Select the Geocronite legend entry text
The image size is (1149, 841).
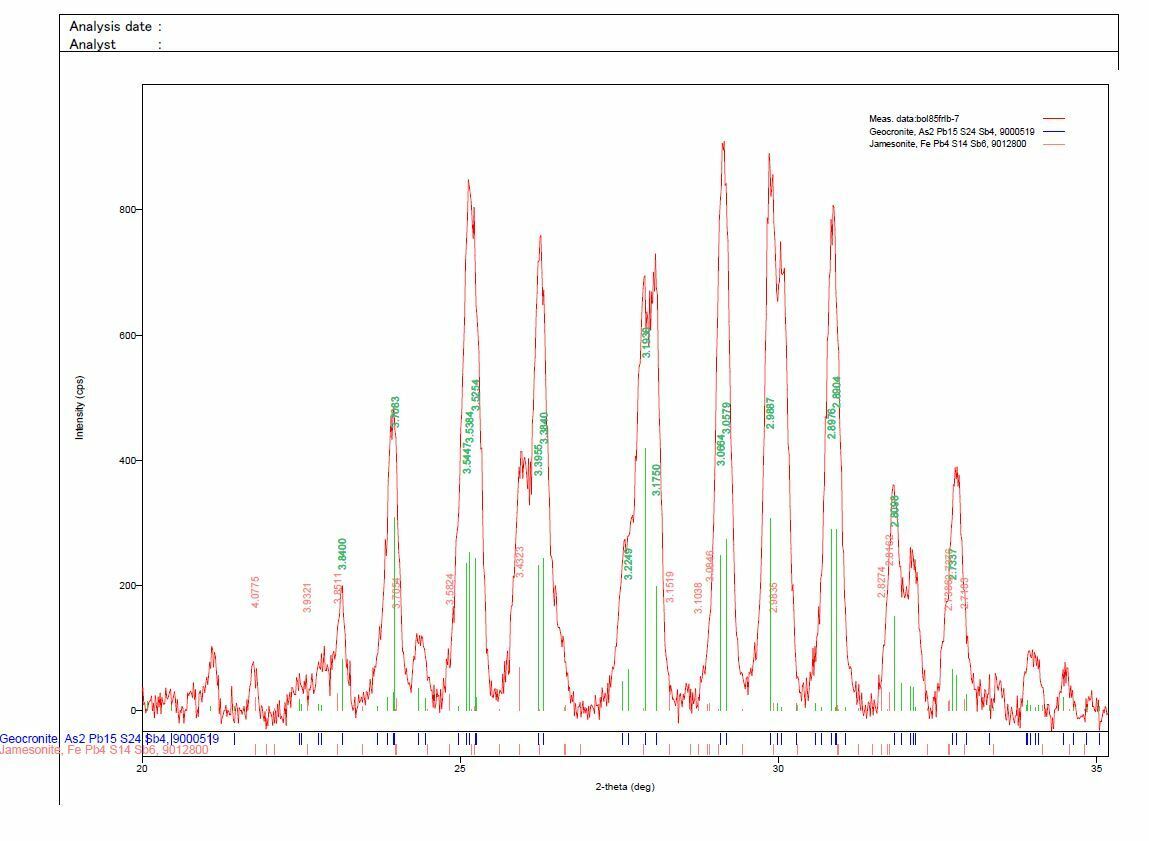[951, 132]
